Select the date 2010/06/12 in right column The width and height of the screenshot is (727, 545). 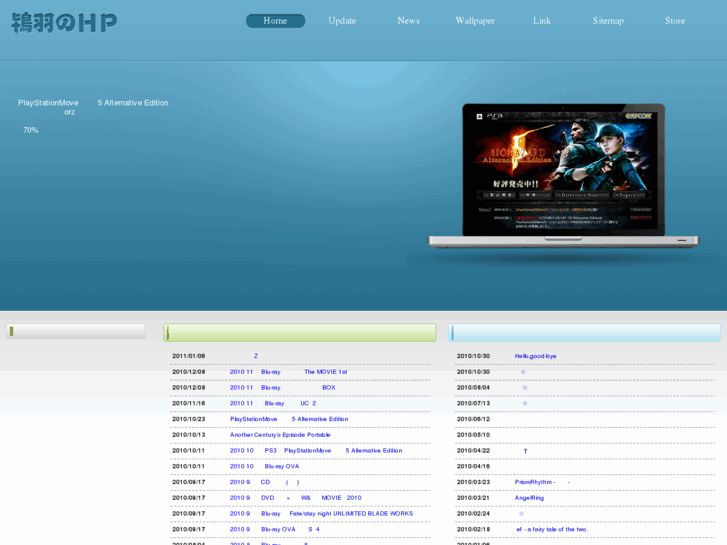coord(473,419)
